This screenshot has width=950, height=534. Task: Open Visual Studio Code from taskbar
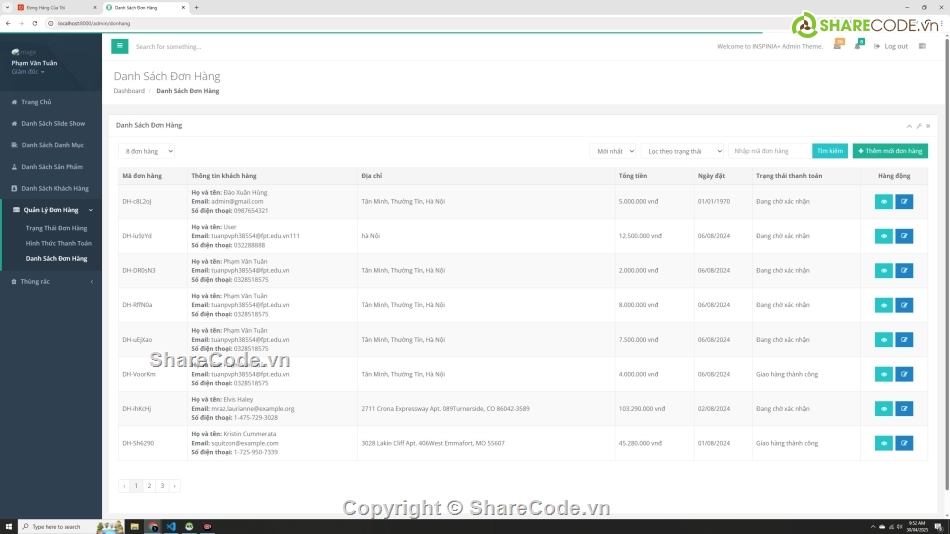pos(171,527)
